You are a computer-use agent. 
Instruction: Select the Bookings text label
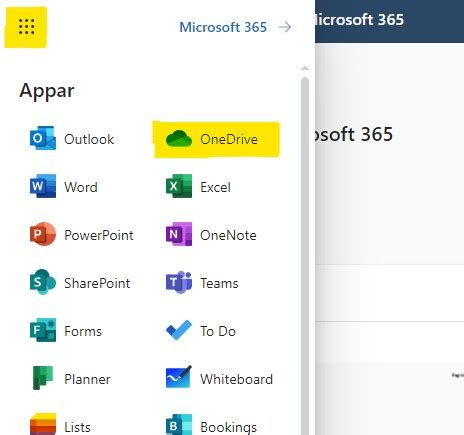228,427
